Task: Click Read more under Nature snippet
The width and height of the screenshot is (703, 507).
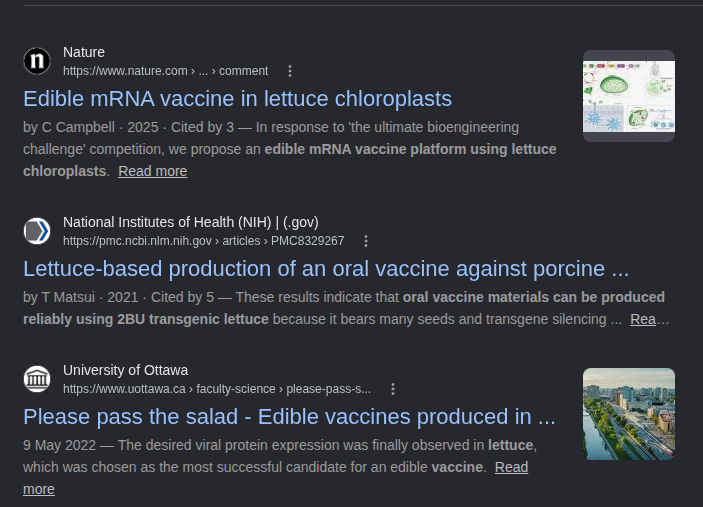Action: [x=152, y=171]
